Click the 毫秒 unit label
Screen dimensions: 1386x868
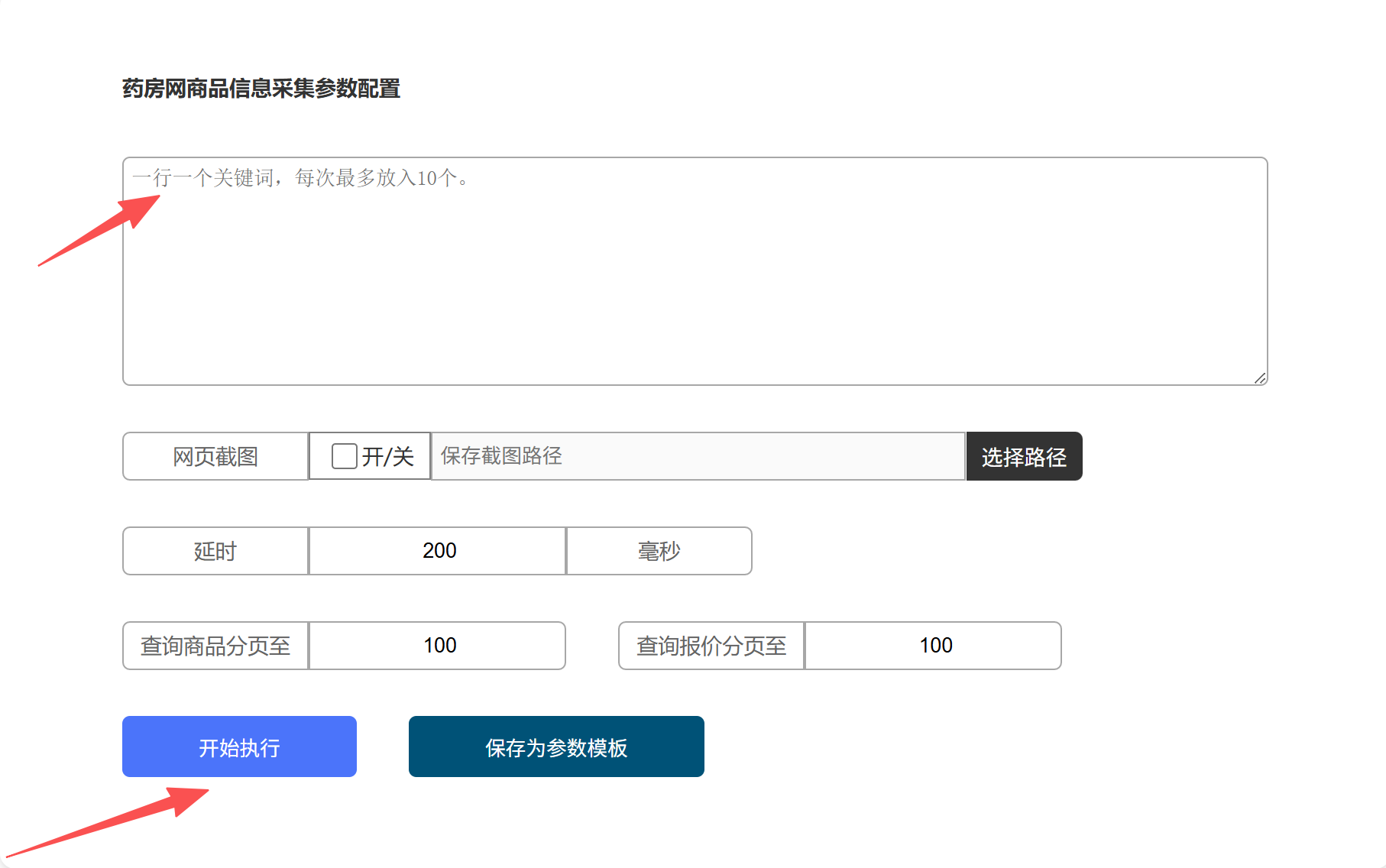659,551
